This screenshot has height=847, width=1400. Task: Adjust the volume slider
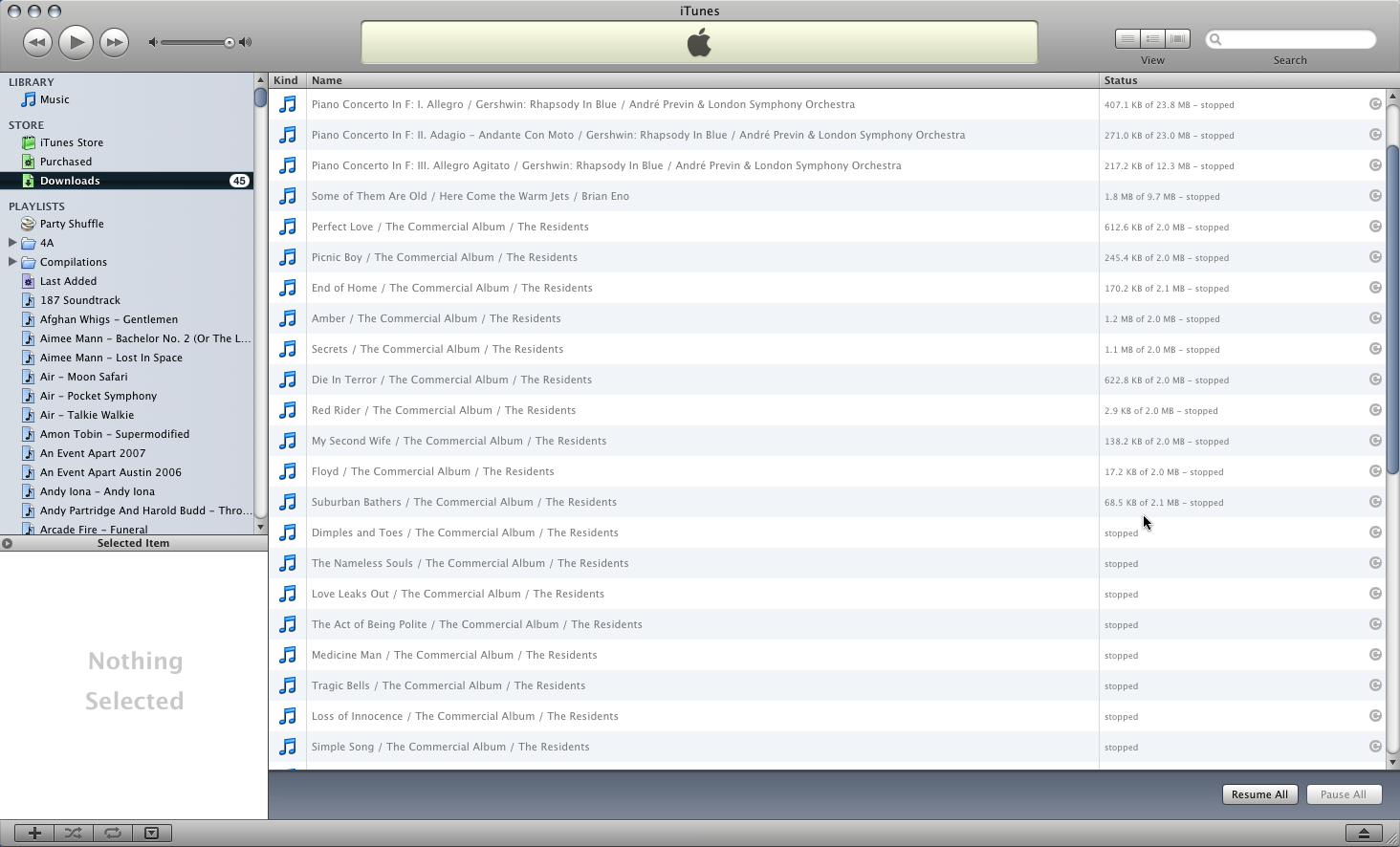click(230, 42)
